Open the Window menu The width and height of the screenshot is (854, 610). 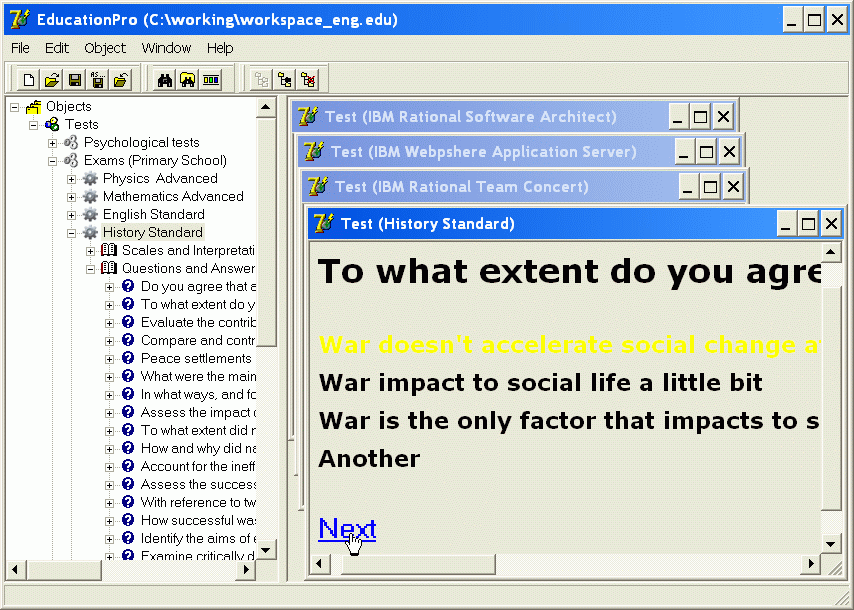coord(166,48)
